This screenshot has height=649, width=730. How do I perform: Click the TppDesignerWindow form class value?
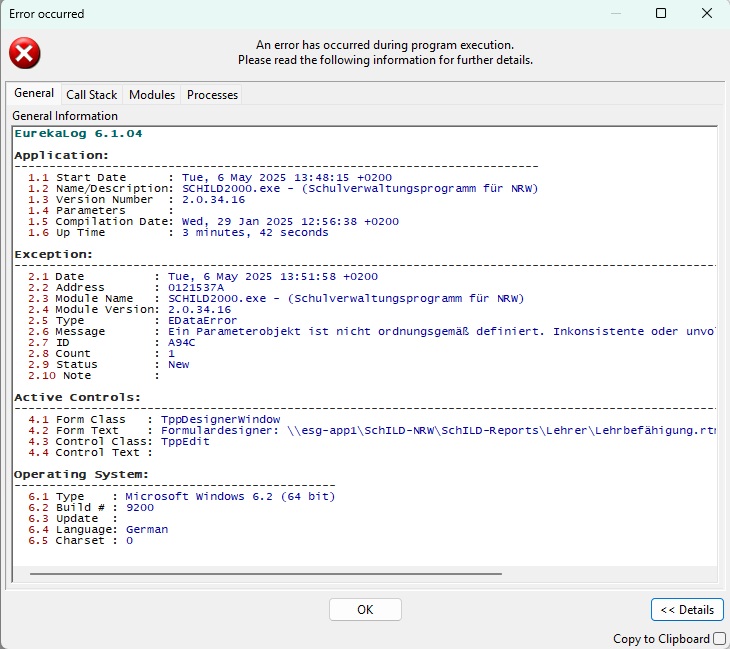pos(221,419)
